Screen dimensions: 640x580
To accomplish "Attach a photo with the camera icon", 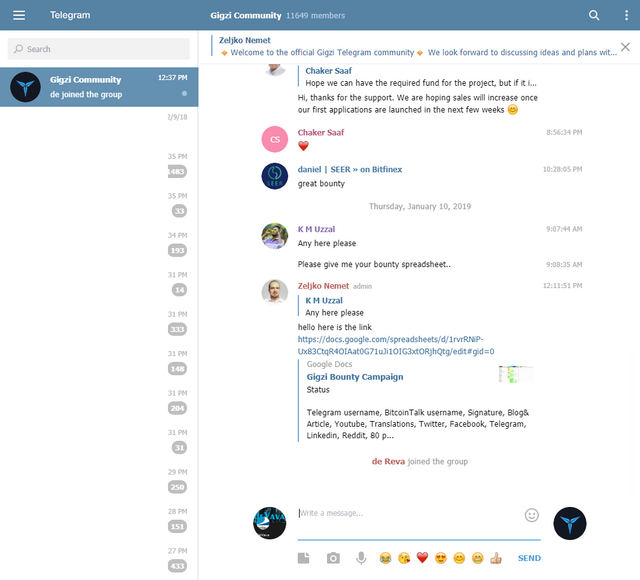I will 333,558.
